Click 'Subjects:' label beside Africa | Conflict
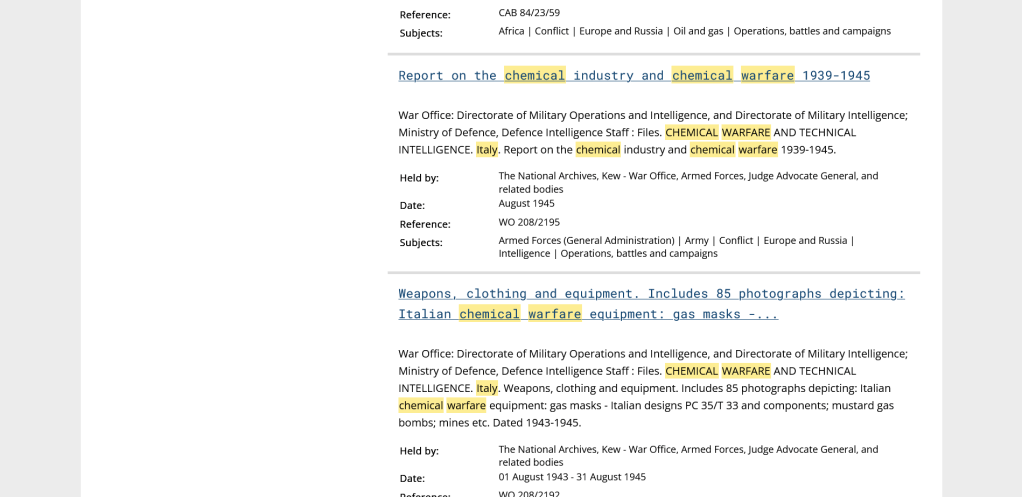 pos(421,33)
